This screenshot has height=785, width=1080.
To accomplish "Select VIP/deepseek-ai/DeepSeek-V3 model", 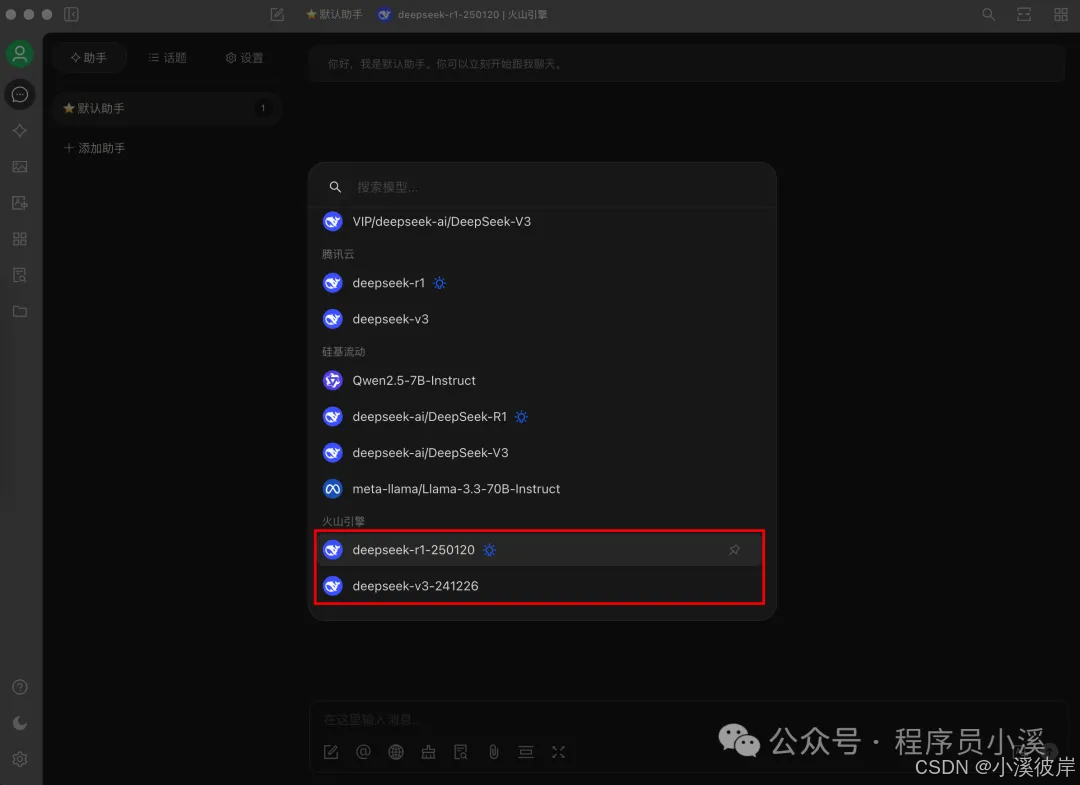I will (x=542, y=222).
